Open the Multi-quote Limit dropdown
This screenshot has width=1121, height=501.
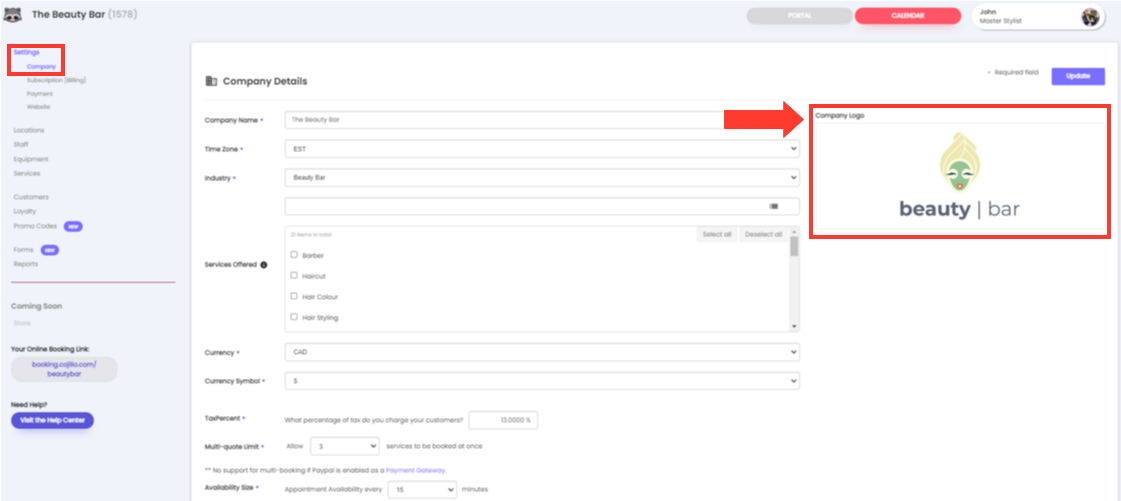(x=345, y=446)
